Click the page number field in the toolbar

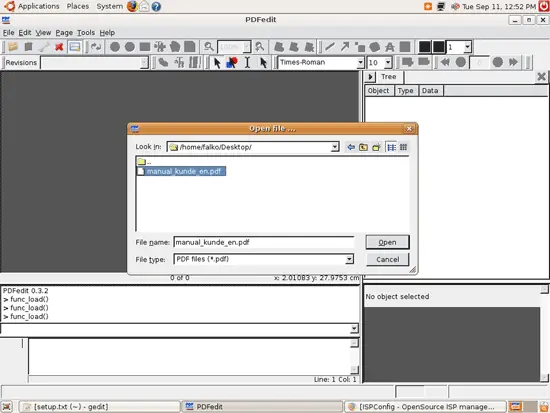point(479,62)
